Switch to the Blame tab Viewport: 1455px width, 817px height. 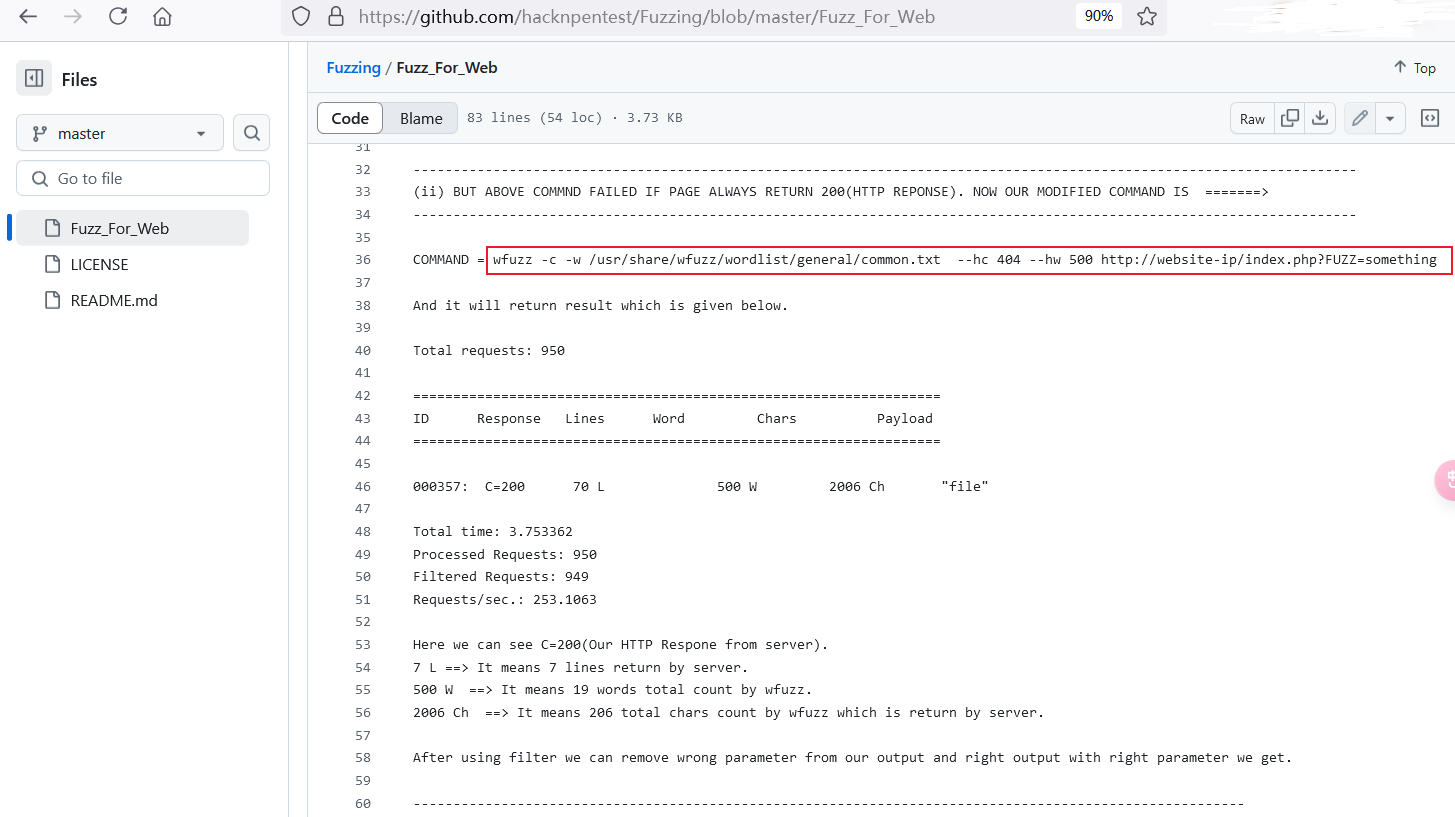point(421,118)
